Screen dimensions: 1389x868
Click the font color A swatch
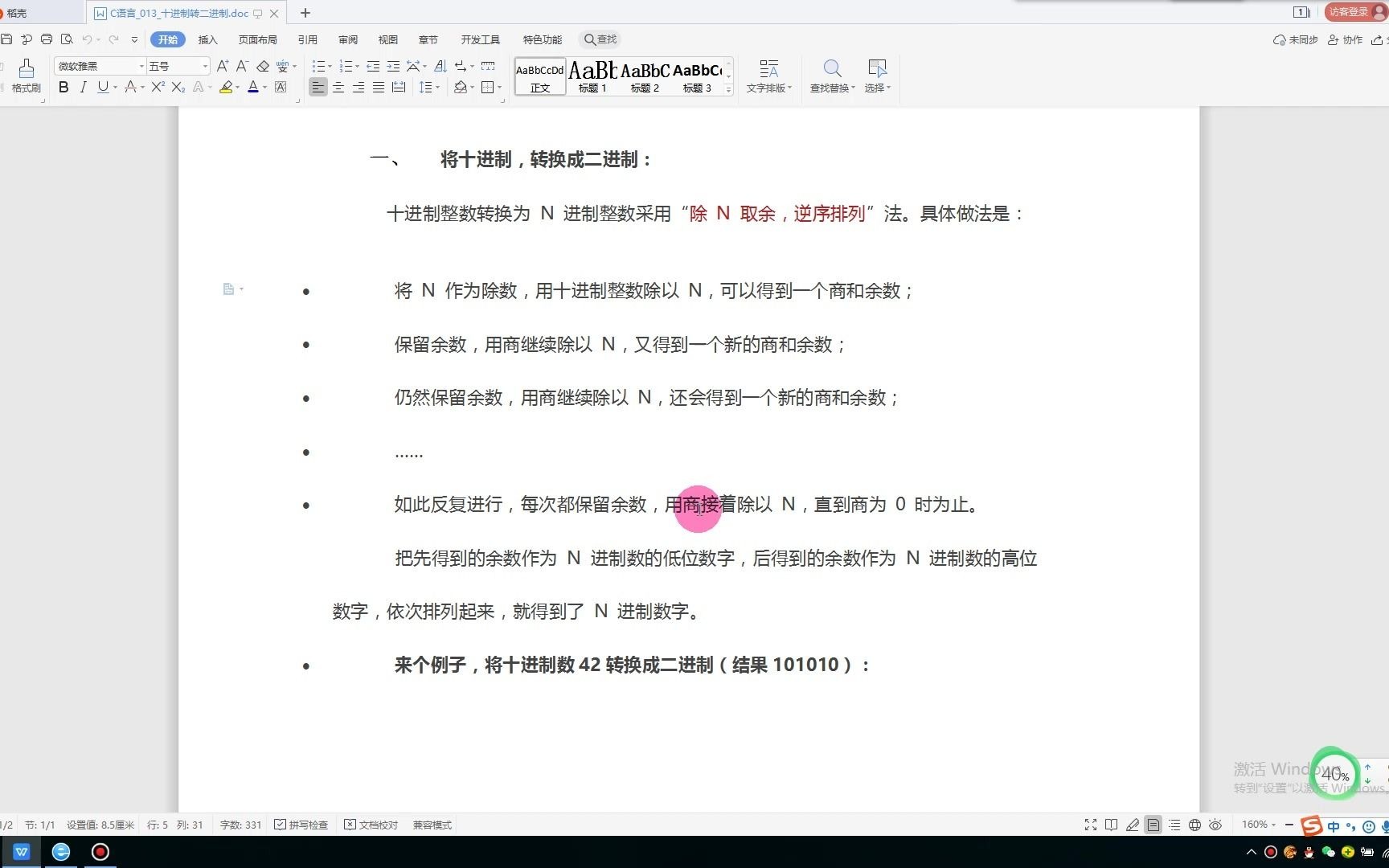pos(253,87)
